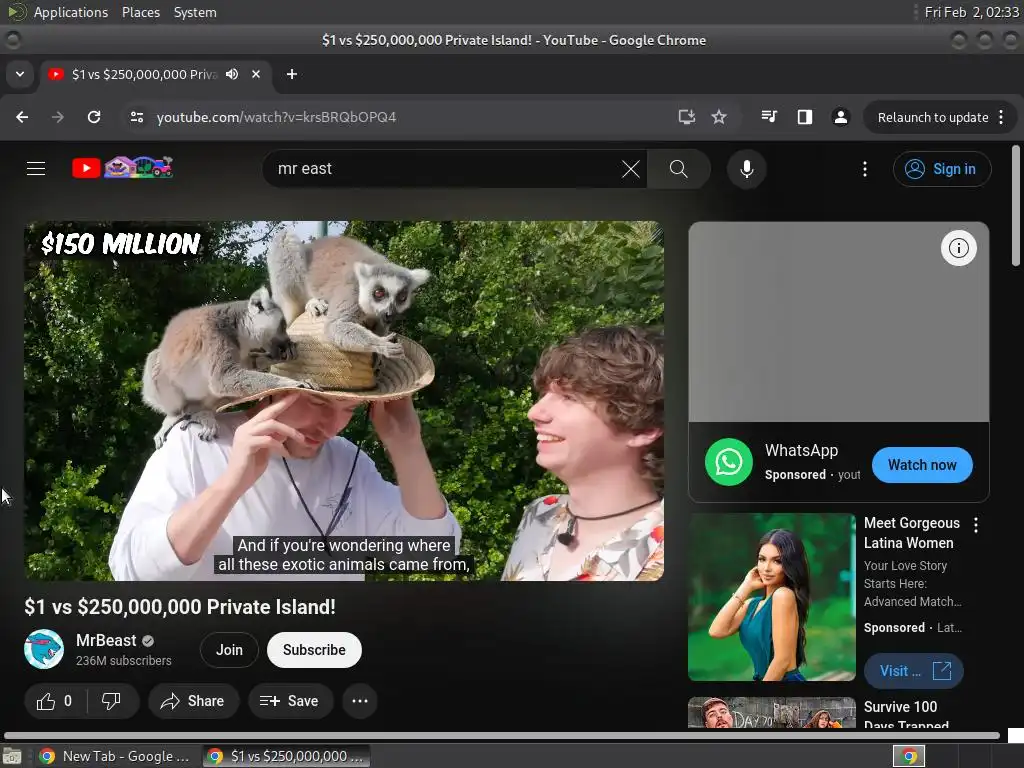1024x768 pixels.
Task: Click the Survive 100 video title
Action: pyautogui.click(x=906, y=715)
